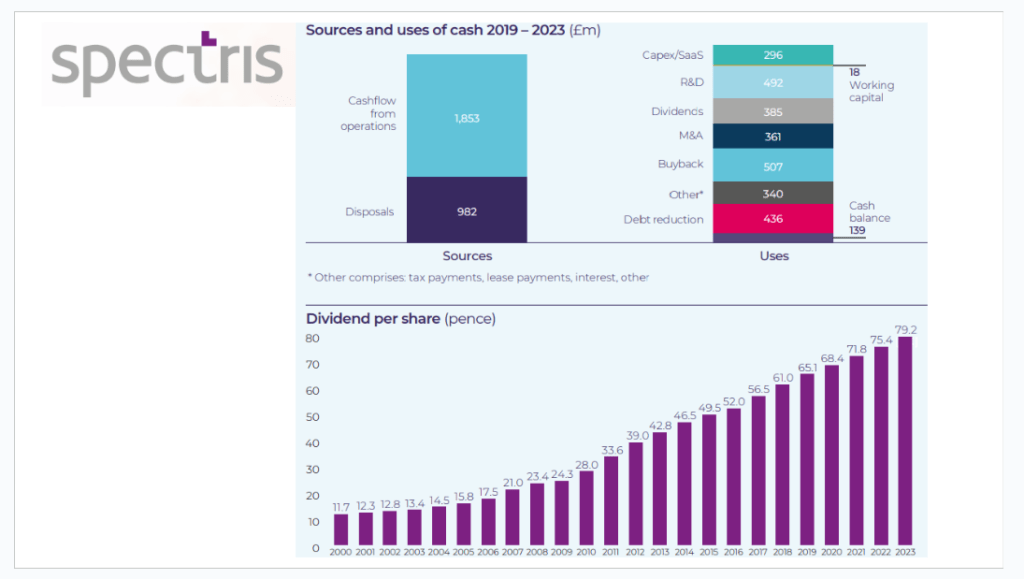Select the Cashflow from operations 1,853 segment

466,116
